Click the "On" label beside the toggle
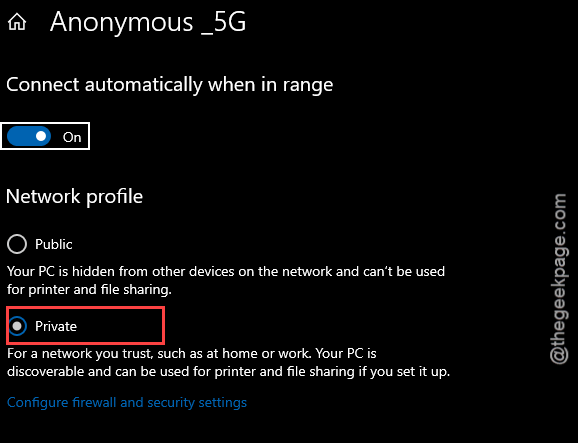This screenshot has height=443, width=578. point(72,137)
